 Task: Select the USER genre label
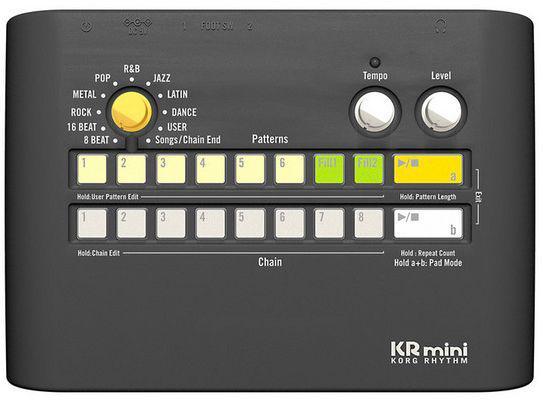[177, 127]
